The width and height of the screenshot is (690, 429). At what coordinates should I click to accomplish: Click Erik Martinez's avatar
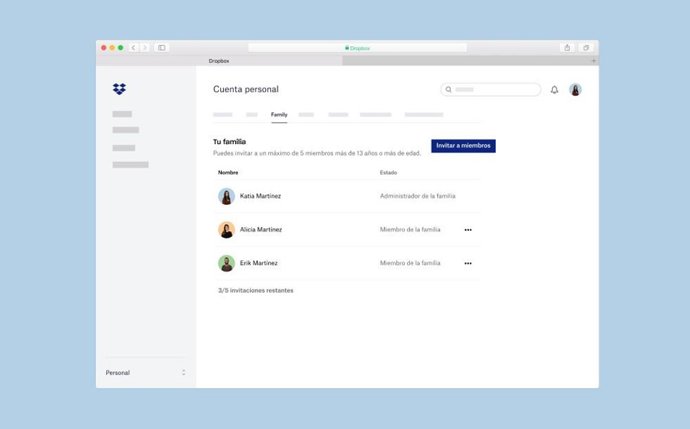226,263
